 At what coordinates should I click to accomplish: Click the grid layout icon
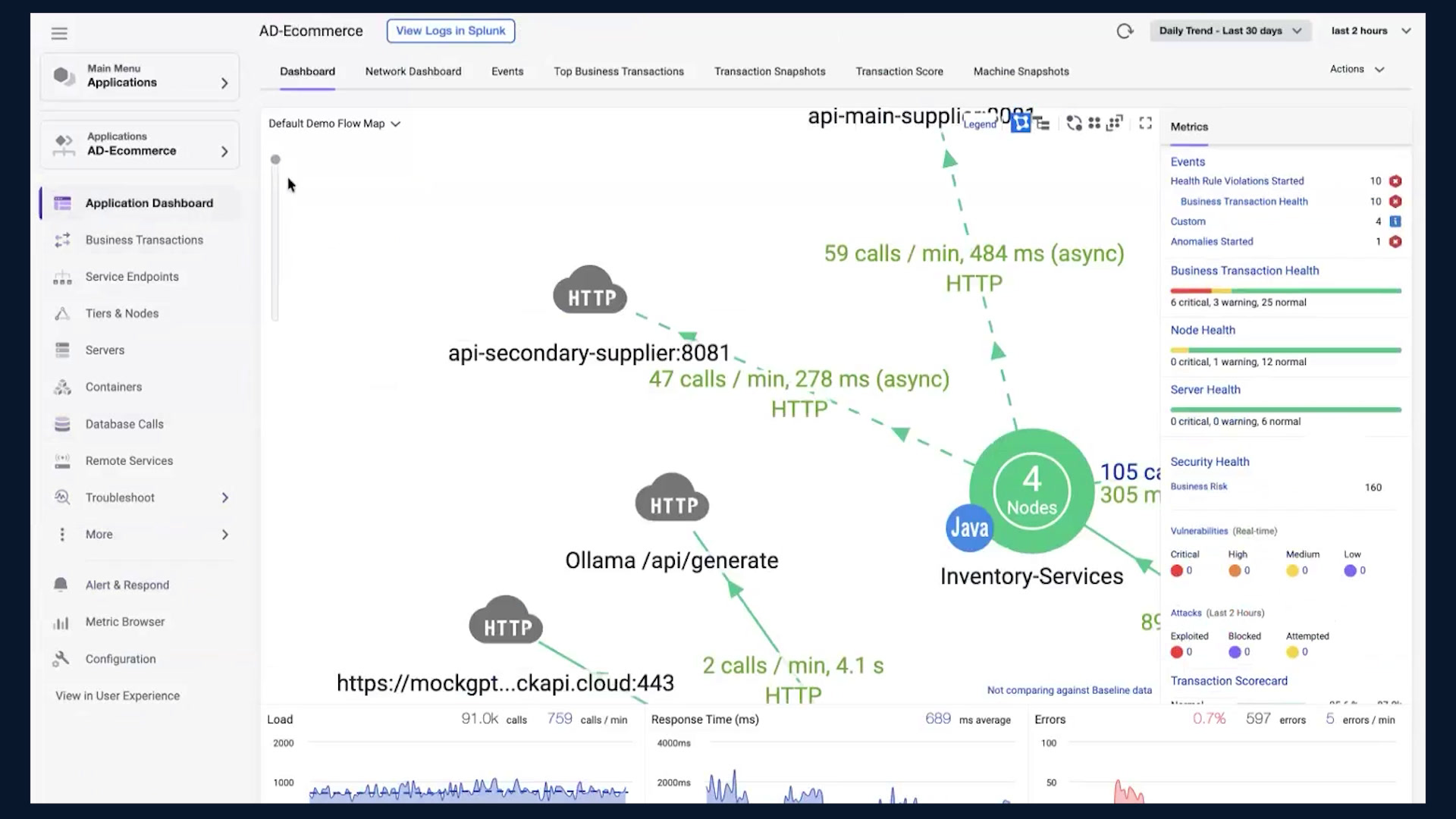pos(1094,123)
